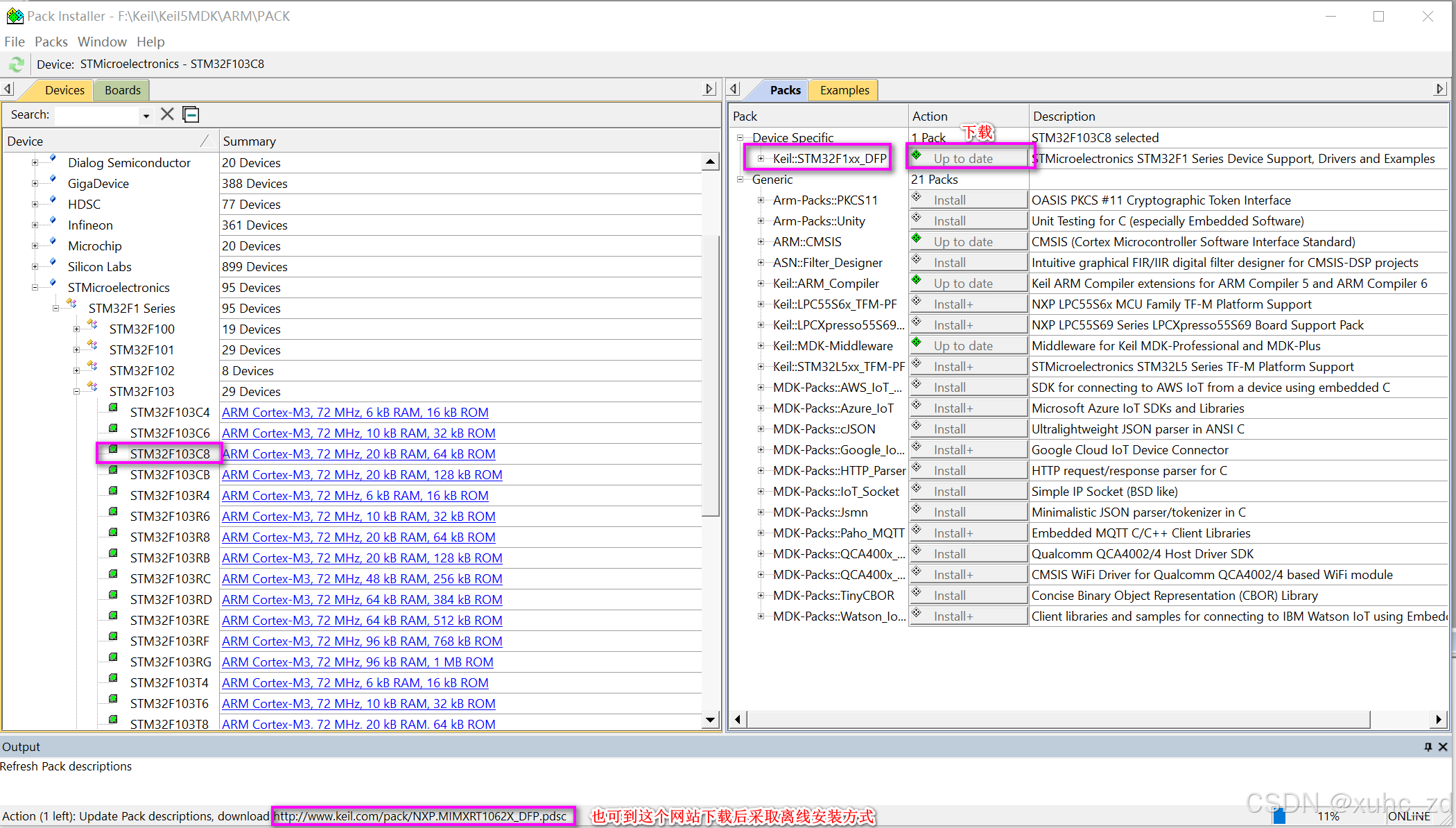This screenshot has width=1456, height=828.
Task: Expand the Keil::STM32F1xx_DFP pack node
Action: [761, 159]
